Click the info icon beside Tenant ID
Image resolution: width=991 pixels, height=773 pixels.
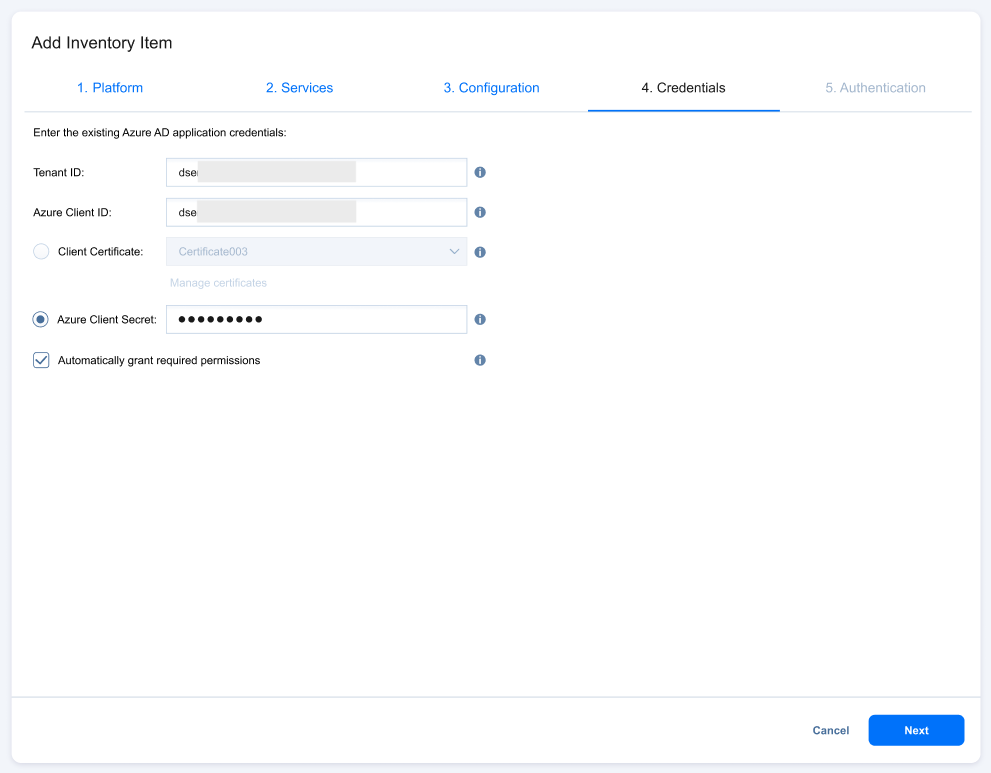pyautogui.click(x=480, y=172)
